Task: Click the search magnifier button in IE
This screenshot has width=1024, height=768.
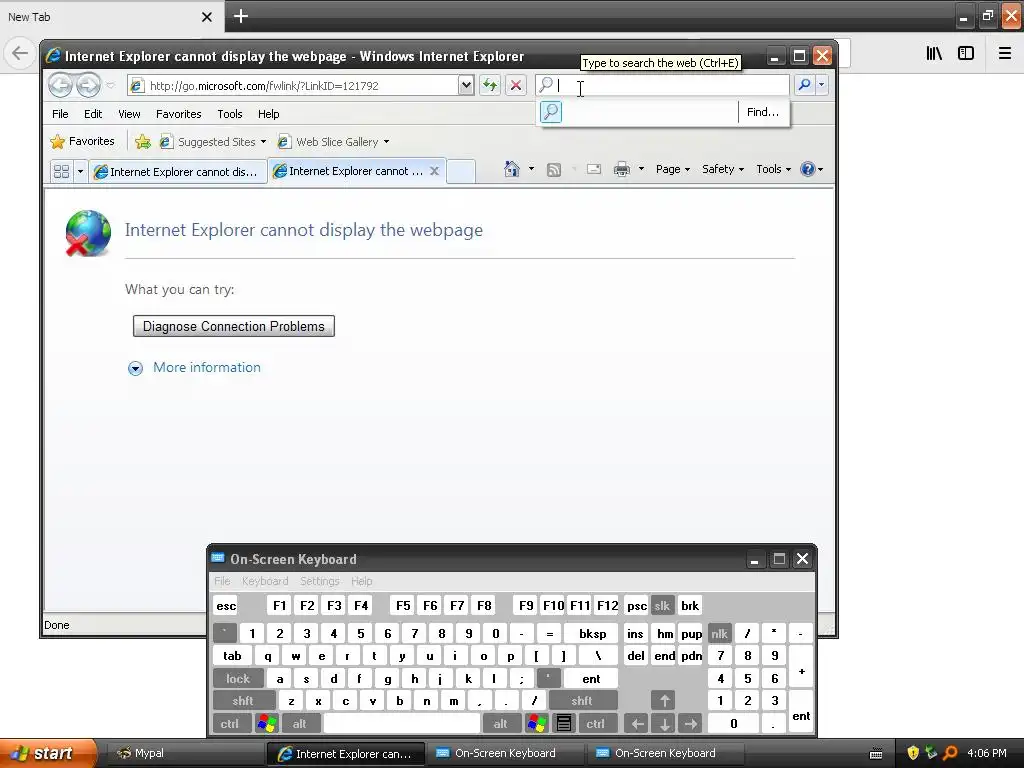Action: (x=805, y=85)
